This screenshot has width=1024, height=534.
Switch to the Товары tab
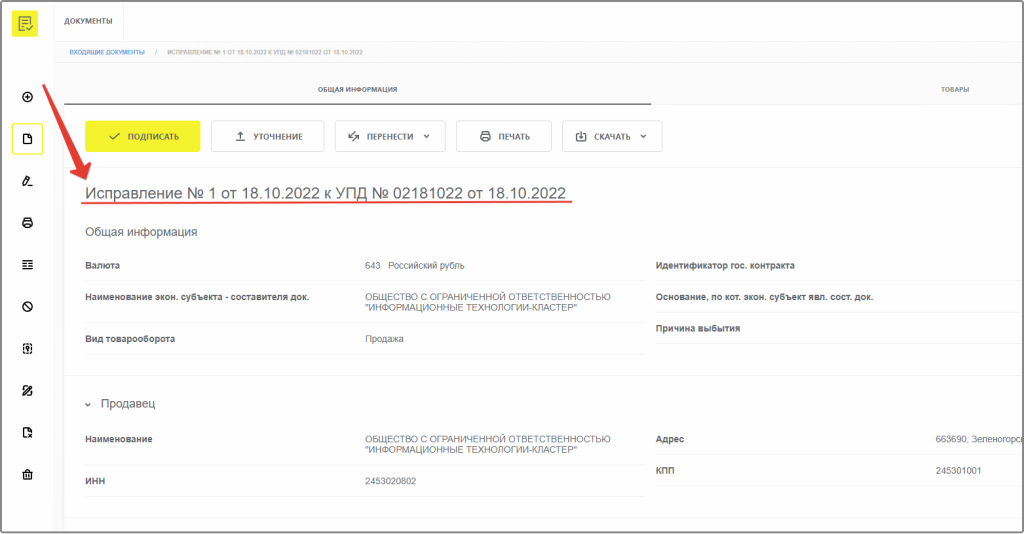coord(955,89)
